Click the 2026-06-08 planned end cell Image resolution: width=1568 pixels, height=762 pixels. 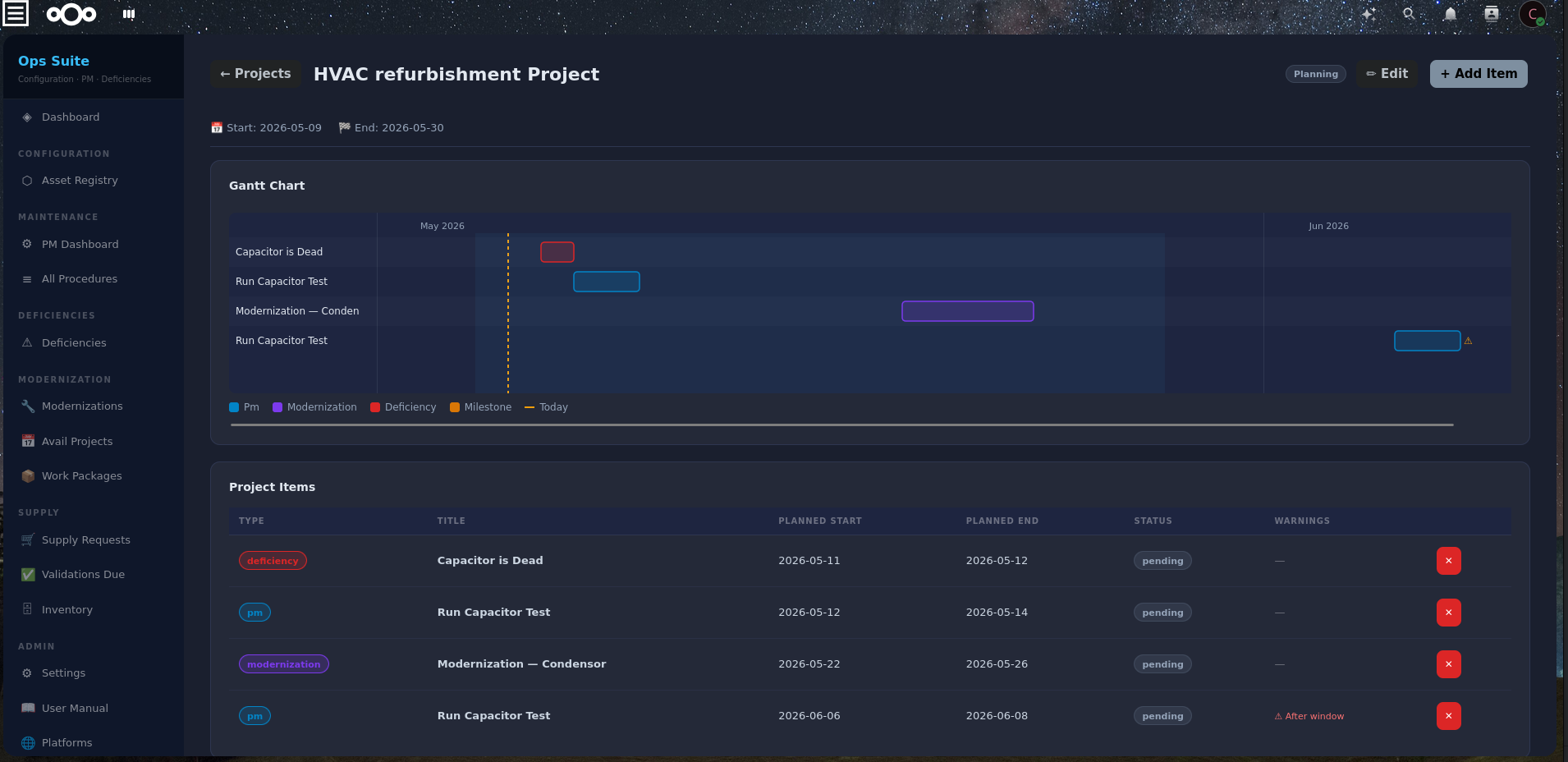point(997,716)
